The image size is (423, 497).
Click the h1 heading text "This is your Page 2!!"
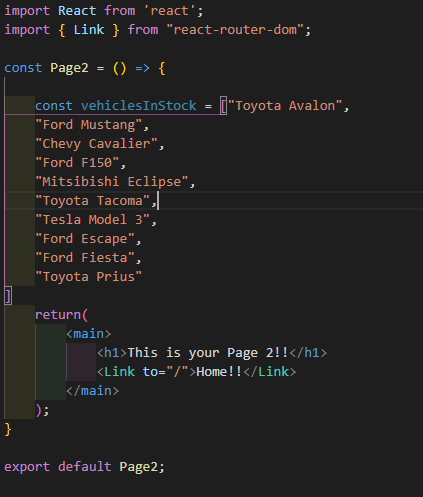208,353
